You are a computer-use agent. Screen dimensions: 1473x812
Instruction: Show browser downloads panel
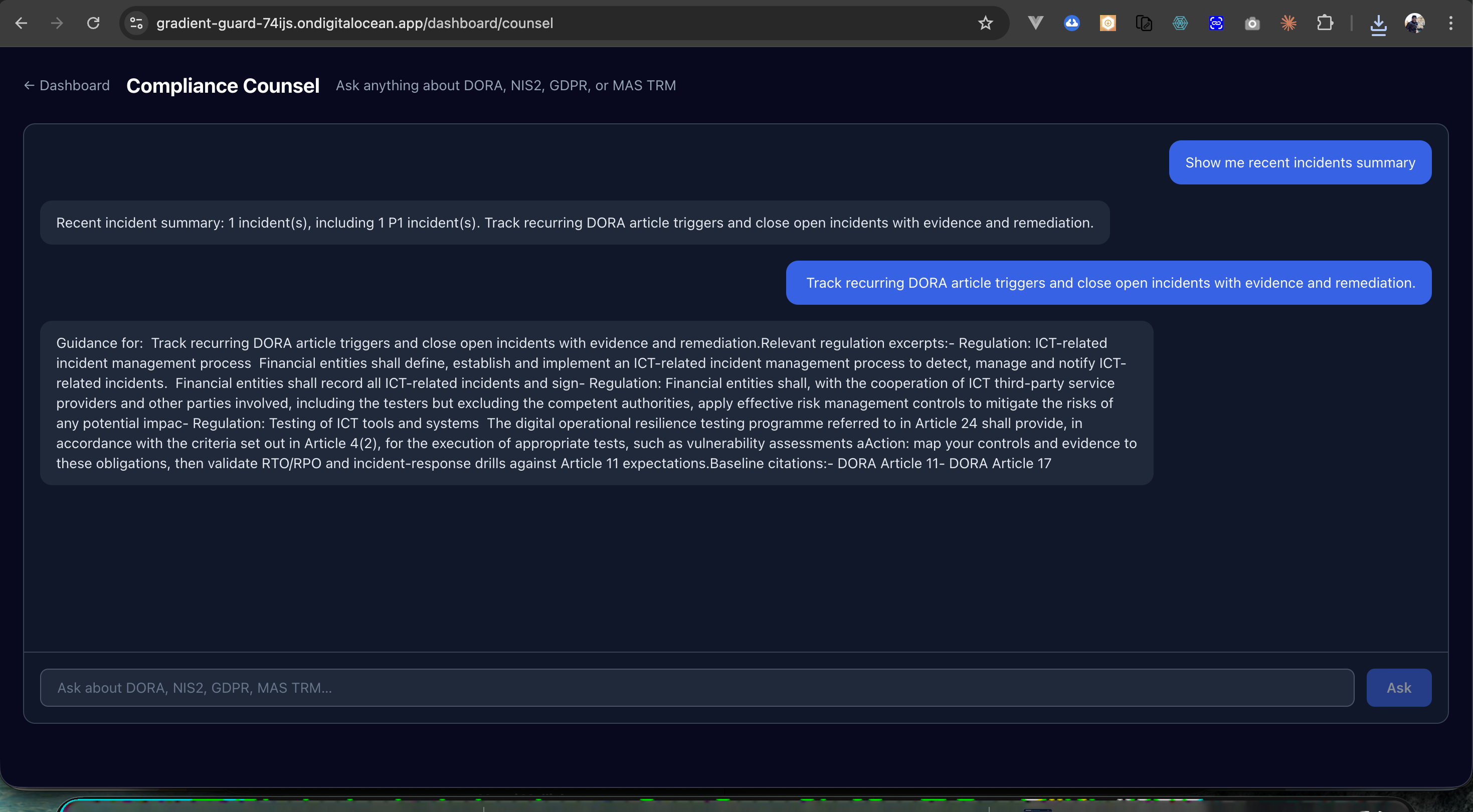tap(1378, 24)
